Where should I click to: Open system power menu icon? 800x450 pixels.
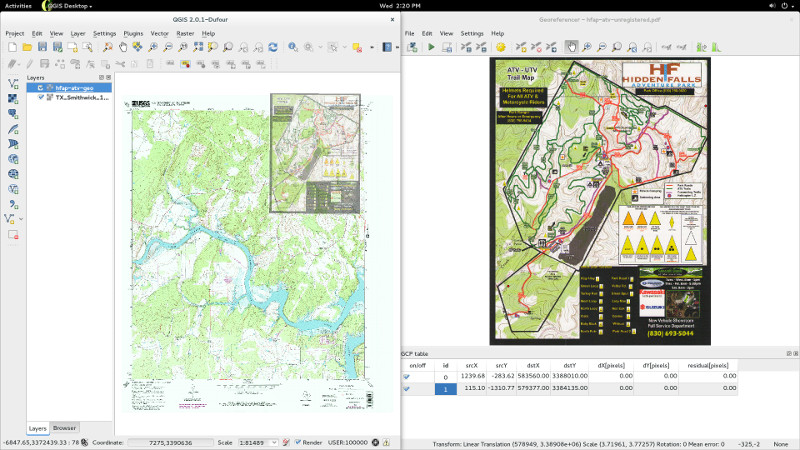coord(785,6)
